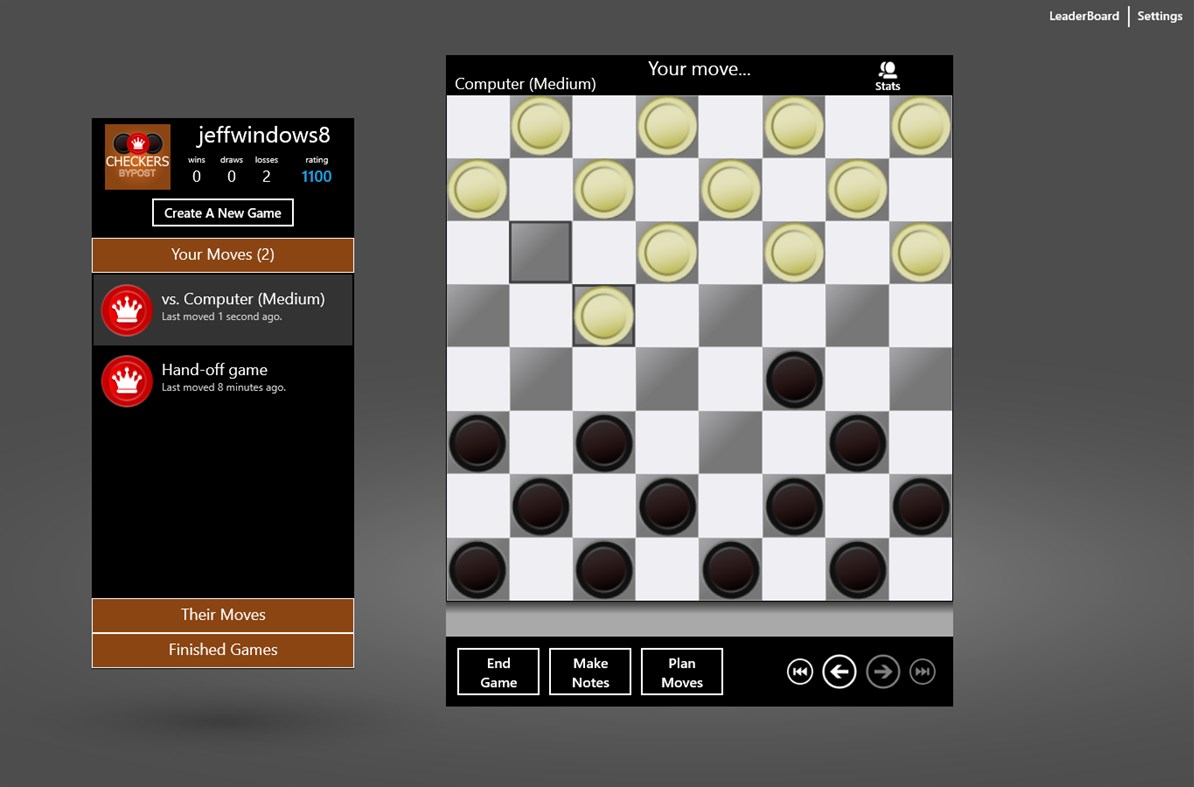Expand the Your Moves section
1194x787 pixels.
click(x=222, y=254)
